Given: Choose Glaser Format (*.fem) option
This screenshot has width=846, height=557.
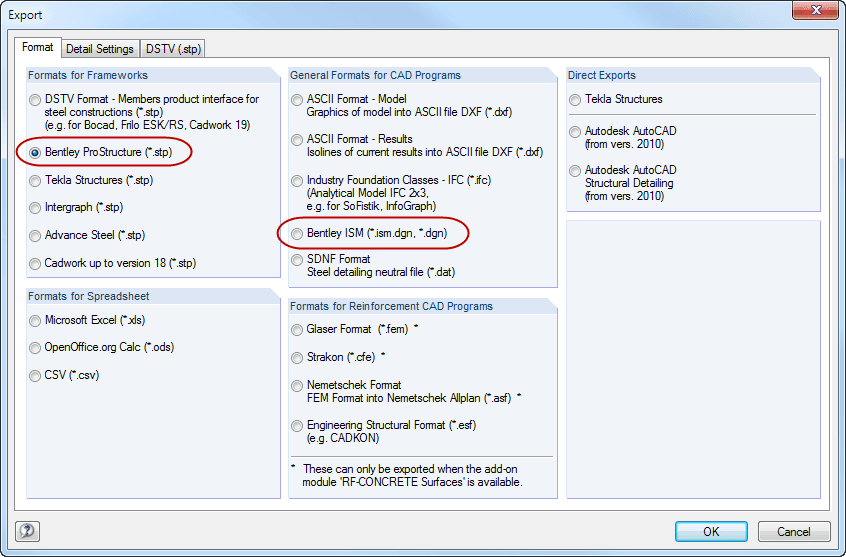Looking at the screenshot, I should [x=297, y=330].
